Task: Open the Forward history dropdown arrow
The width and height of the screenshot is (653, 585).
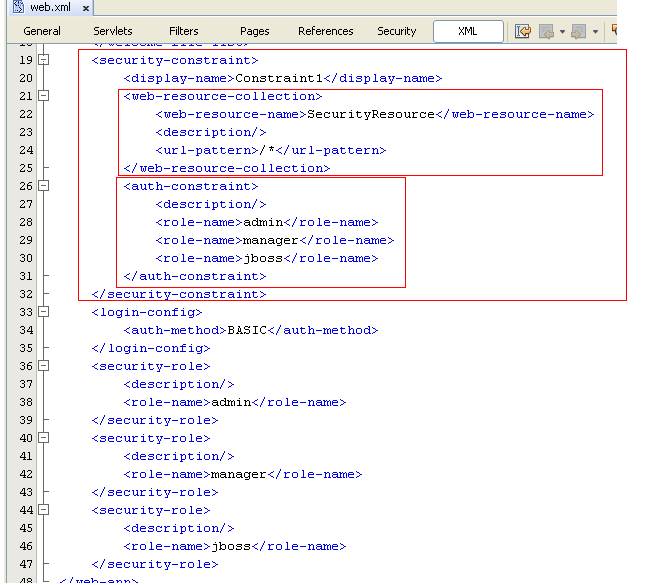Action: click(596, 32)
